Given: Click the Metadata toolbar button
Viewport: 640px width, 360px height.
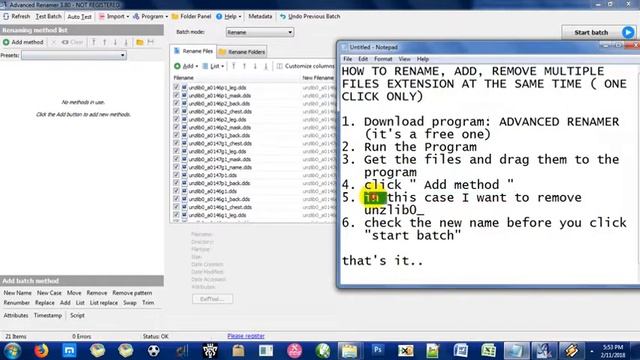Looking at the screenshot, I should 260,16.
